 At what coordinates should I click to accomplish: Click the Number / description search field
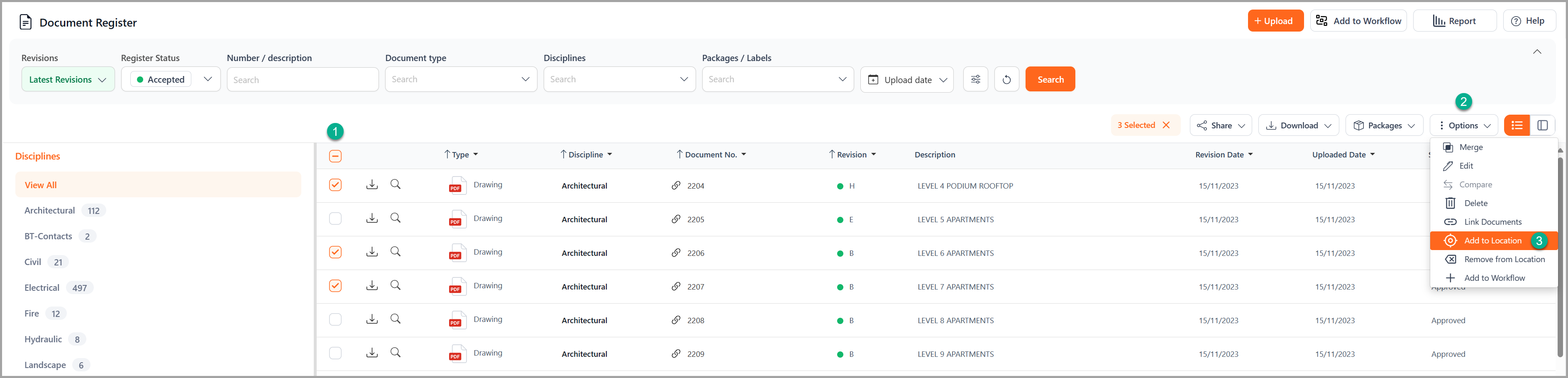(303, 79)
